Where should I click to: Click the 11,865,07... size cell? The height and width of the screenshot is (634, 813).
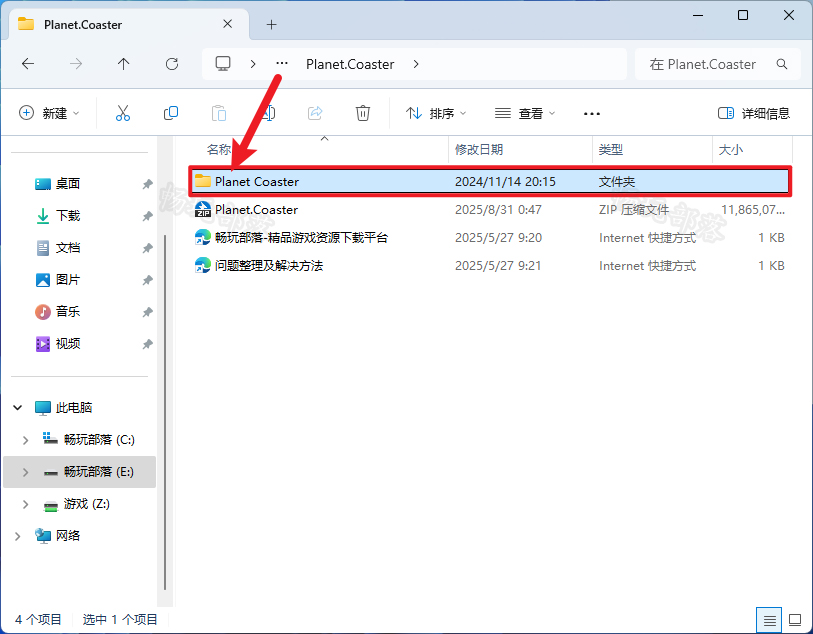753,210
